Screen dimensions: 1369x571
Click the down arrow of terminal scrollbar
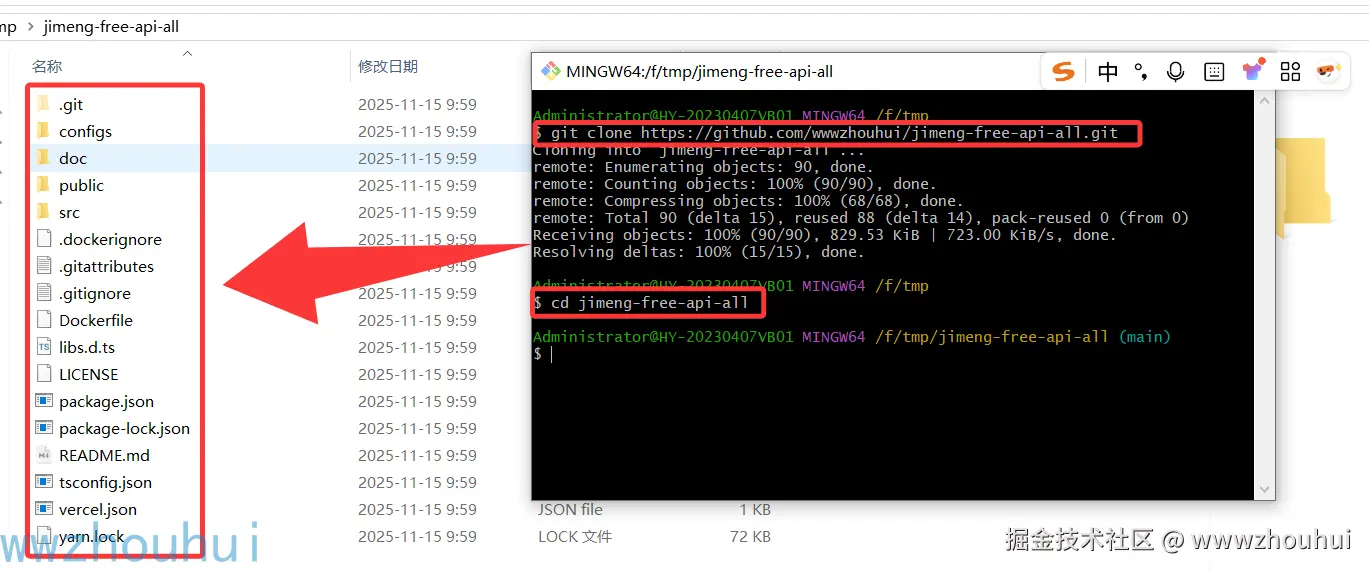pos(1265,490)
